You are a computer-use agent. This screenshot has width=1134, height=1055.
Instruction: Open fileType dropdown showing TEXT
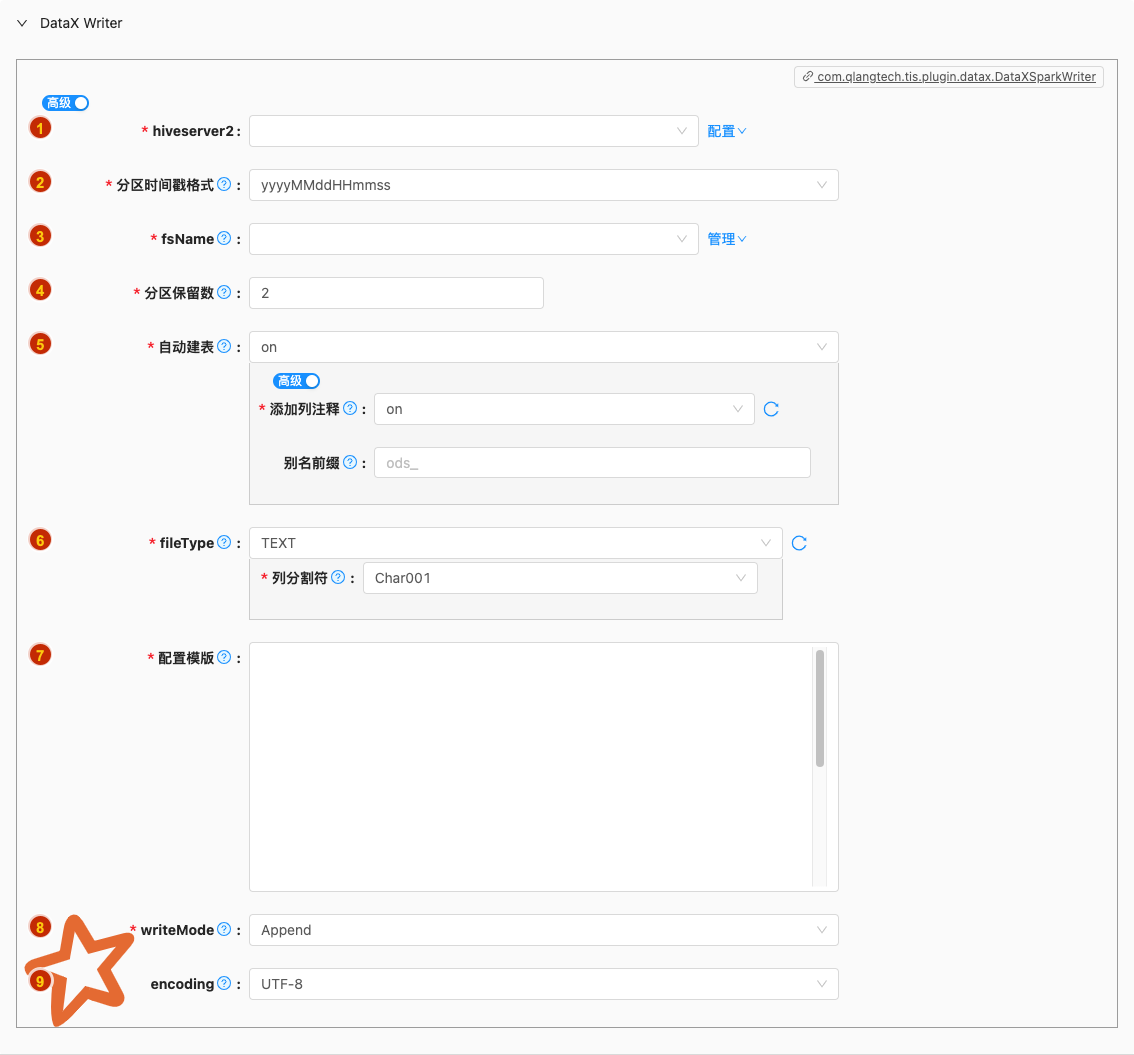click(x=516, y=543)
